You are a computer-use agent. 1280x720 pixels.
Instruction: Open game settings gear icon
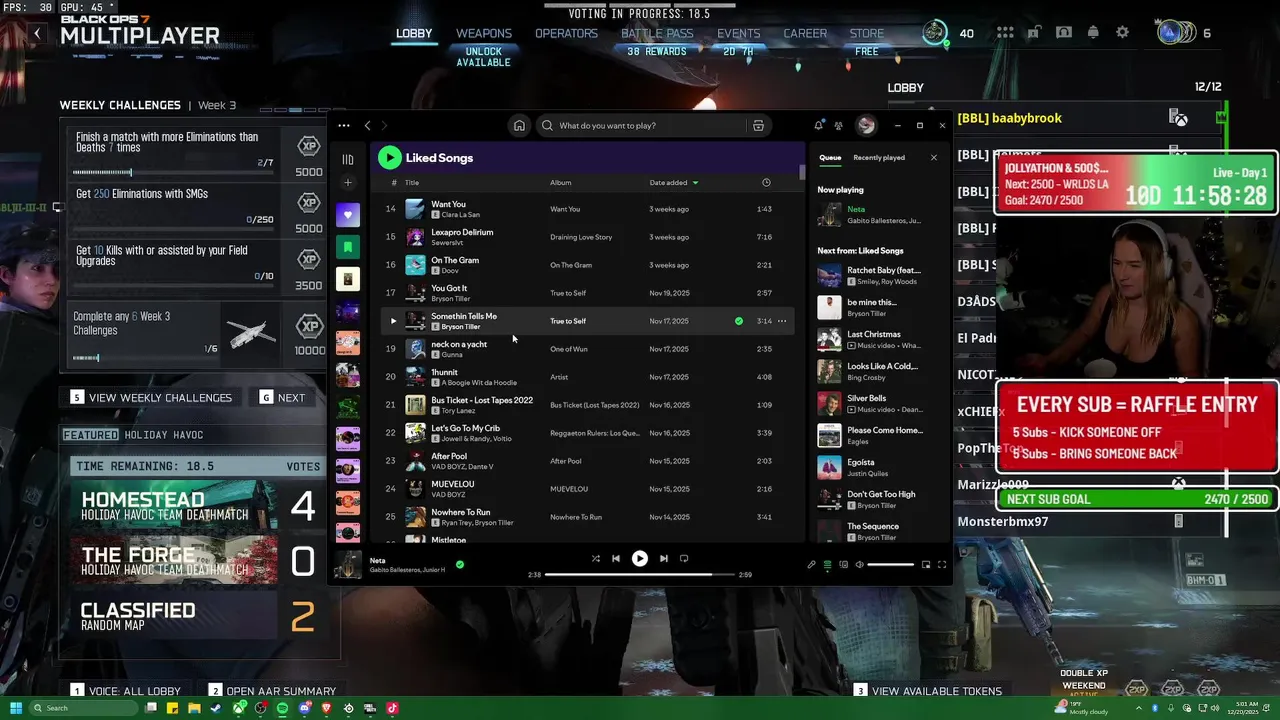pyautogui.click(x=1122, y=33)
